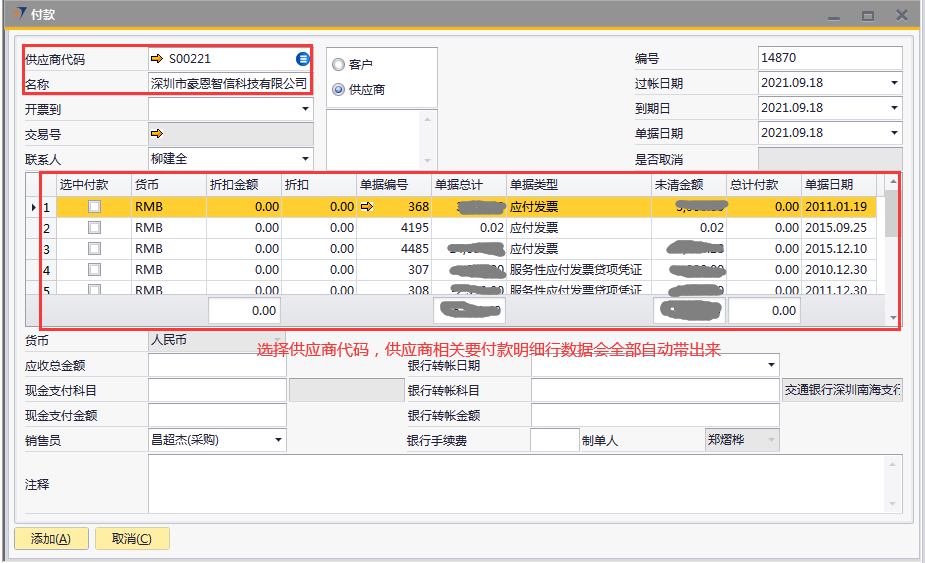Click the yellow arrow in the 交易号 field

(157, 134)
